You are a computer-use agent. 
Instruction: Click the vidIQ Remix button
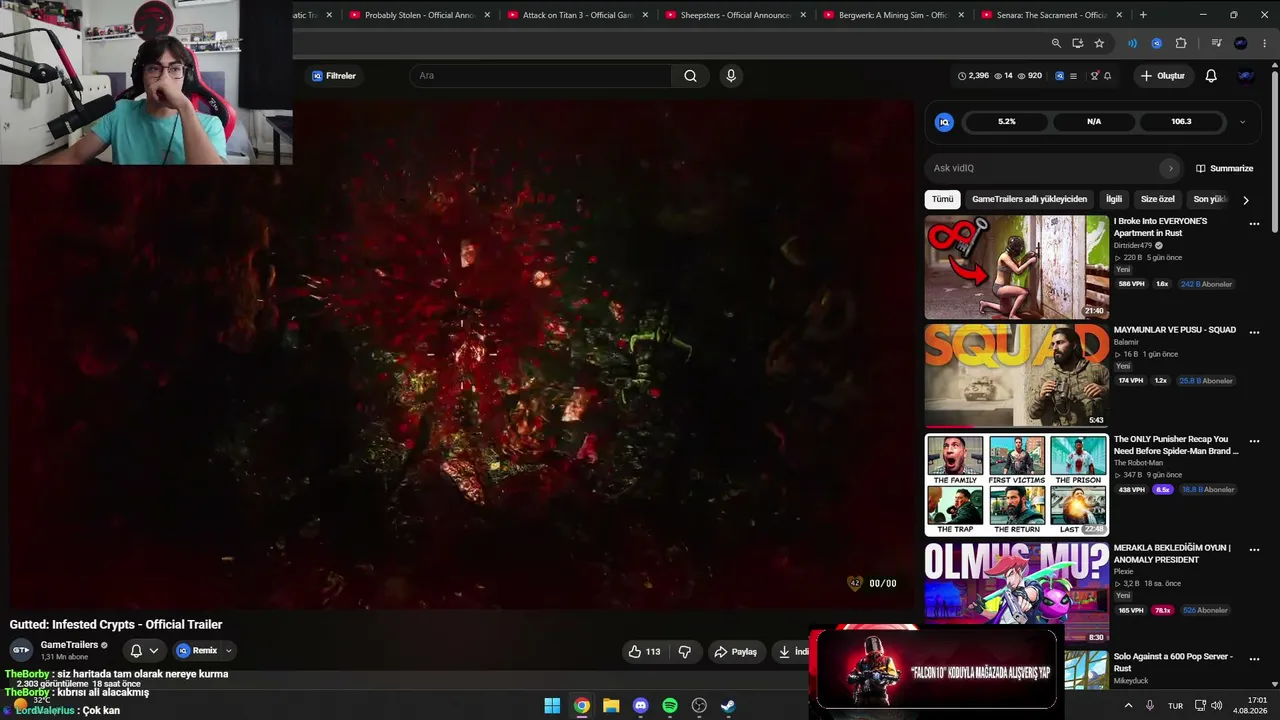[x=196, y=651]
